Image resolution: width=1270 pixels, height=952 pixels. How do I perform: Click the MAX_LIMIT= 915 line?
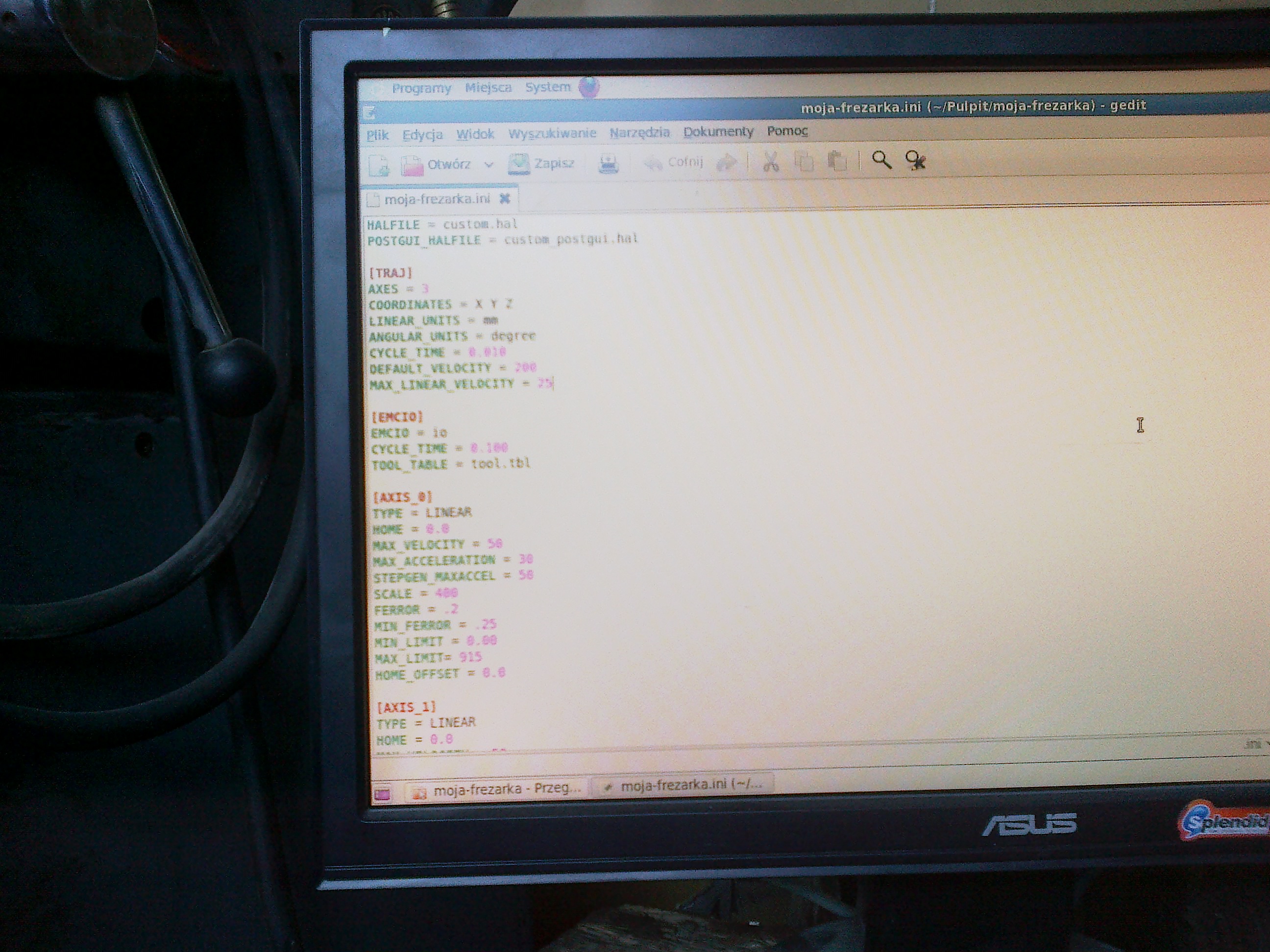pyautogui.click(x=428, y=657)
